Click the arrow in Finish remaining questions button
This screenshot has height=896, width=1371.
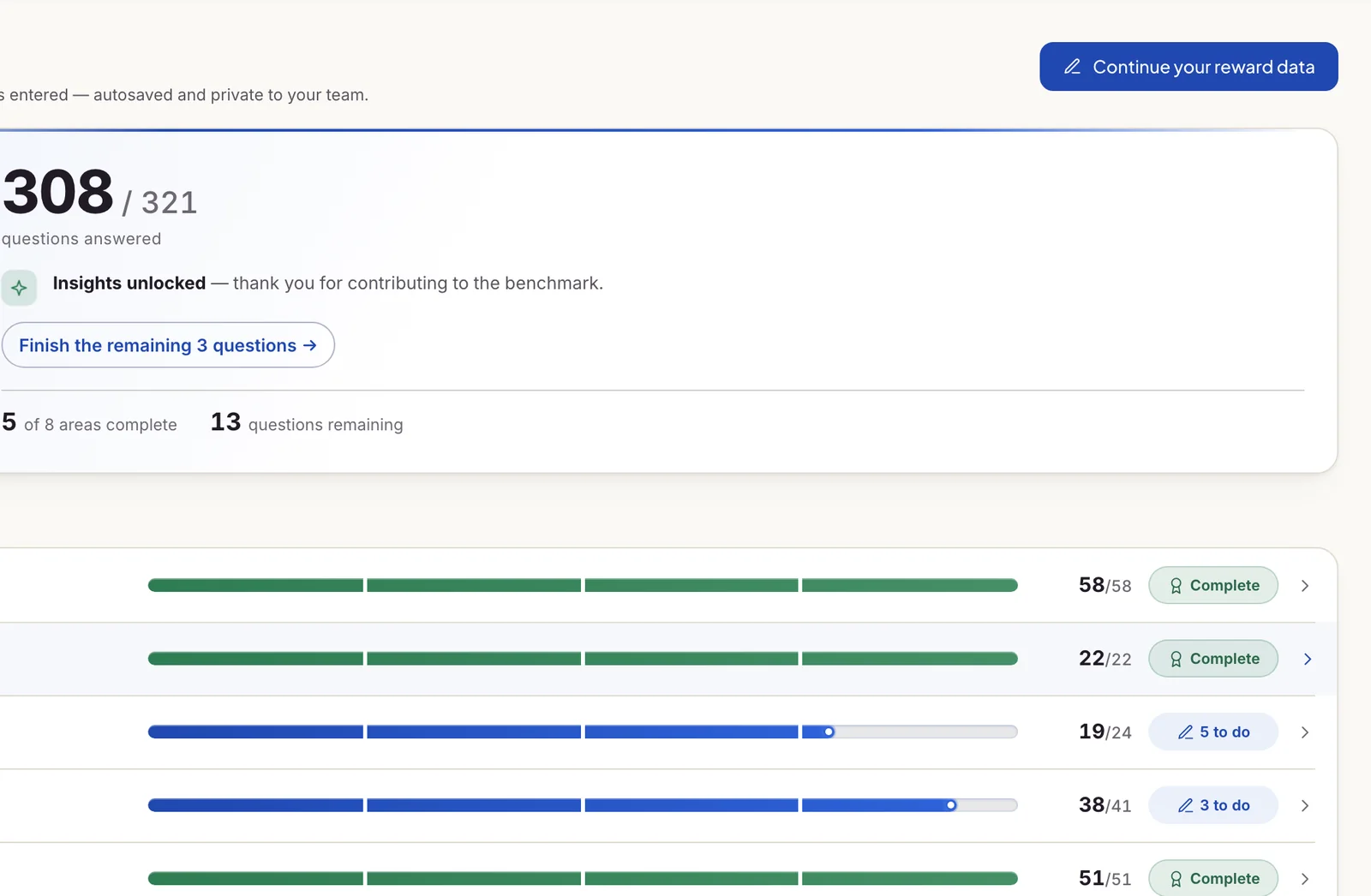click(310, 345)
